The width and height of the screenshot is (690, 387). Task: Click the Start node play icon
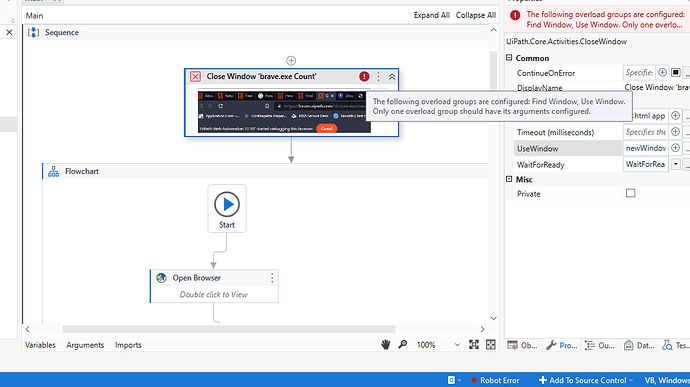coord(227,204)
